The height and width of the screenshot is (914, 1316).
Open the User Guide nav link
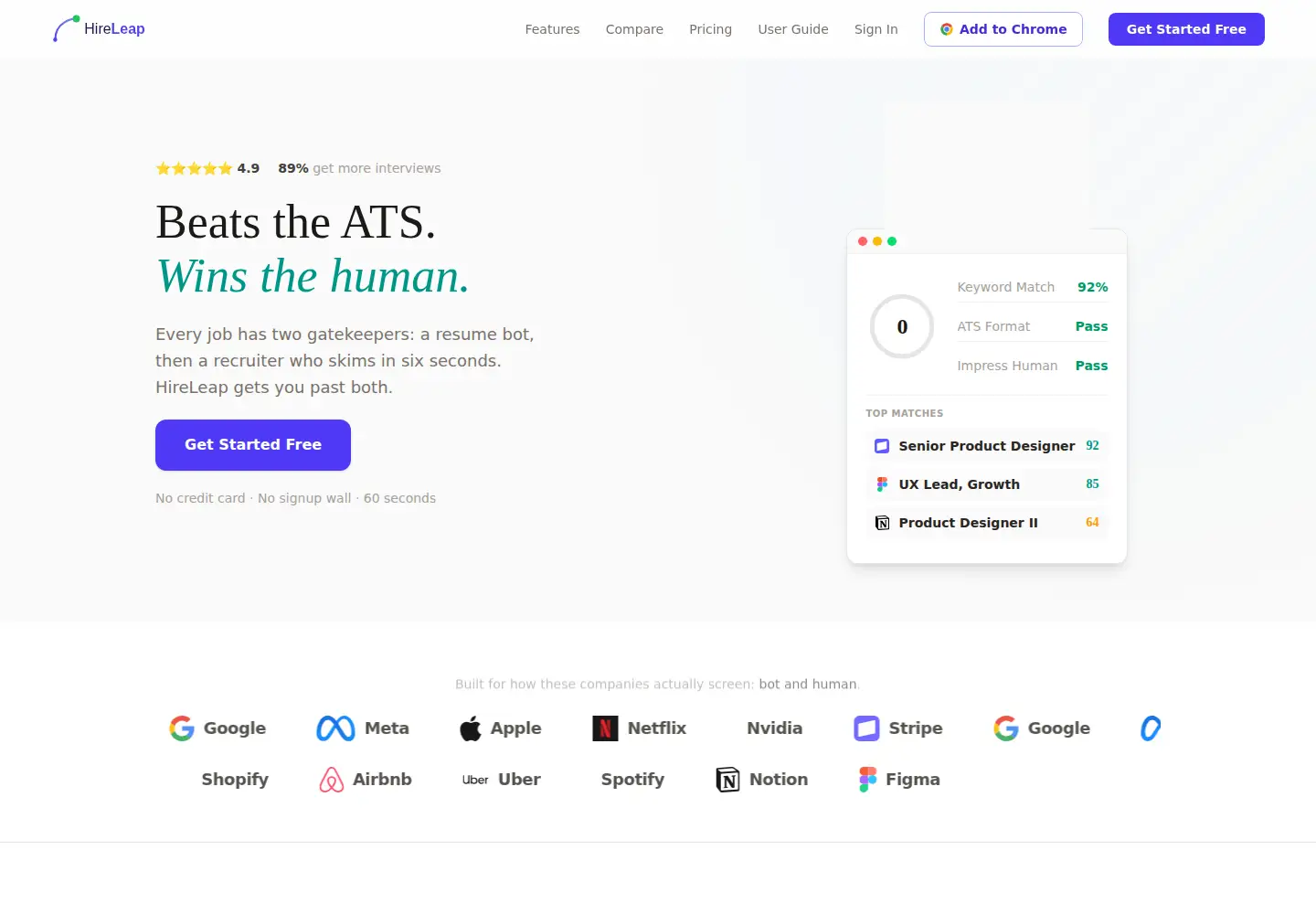(x=793, y=29)
